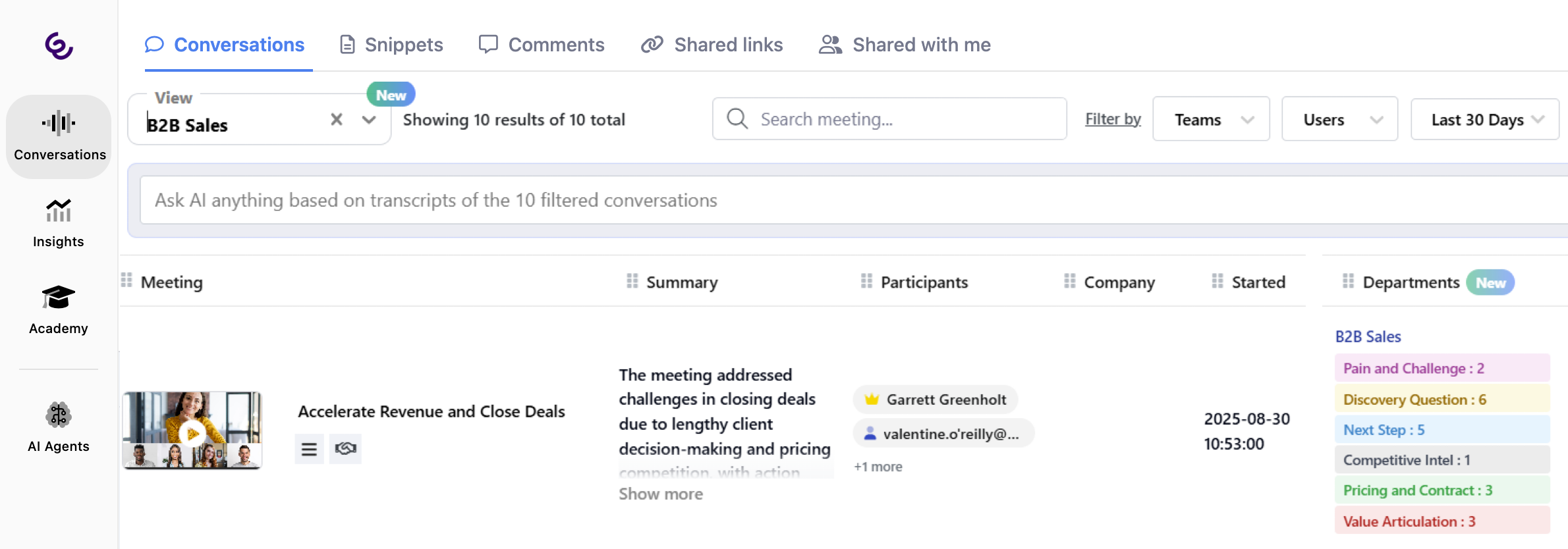This screenshot has width=1568, height=549.
Task: Go to the Shared with me tab
Action: tap(905, 45)
